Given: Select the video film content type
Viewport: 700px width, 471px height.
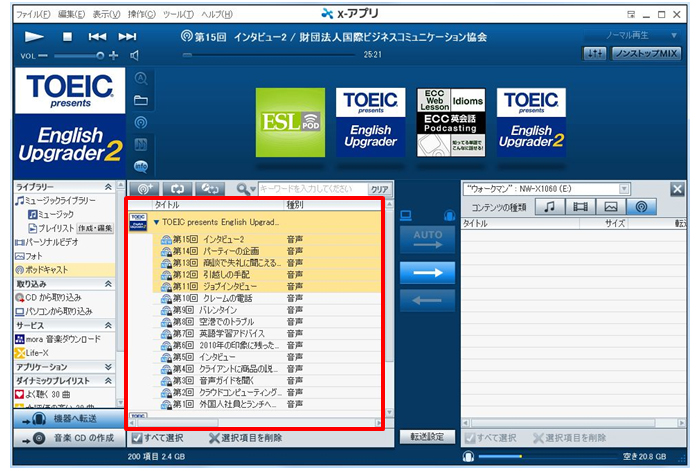Looking at the screenshot, I should [580, 207].
